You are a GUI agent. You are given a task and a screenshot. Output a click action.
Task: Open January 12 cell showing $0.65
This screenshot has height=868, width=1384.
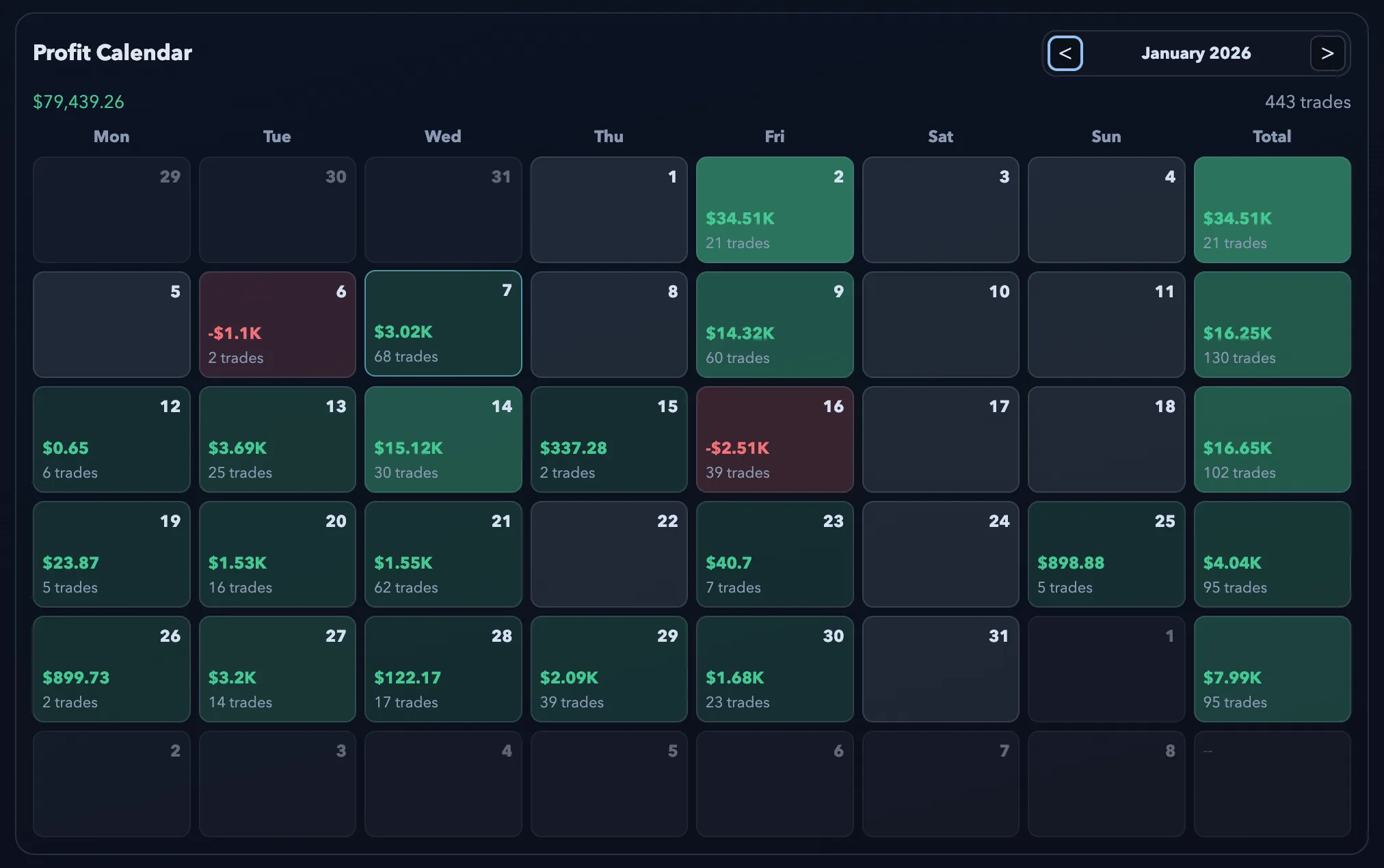click(111, 439)
